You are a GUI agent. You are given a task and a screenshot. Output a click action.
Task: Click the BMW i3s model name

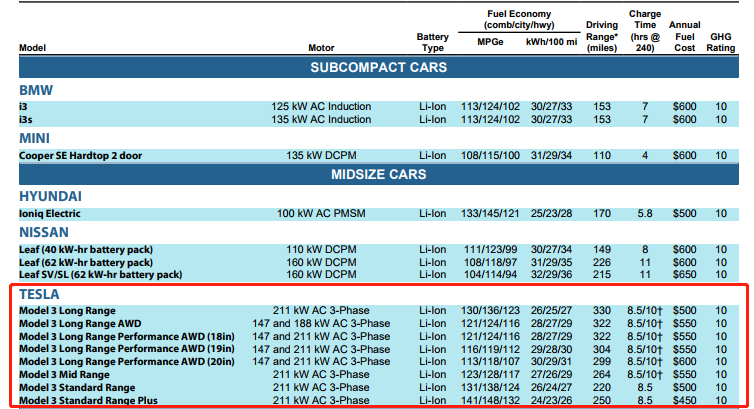[x=25, y=119]
